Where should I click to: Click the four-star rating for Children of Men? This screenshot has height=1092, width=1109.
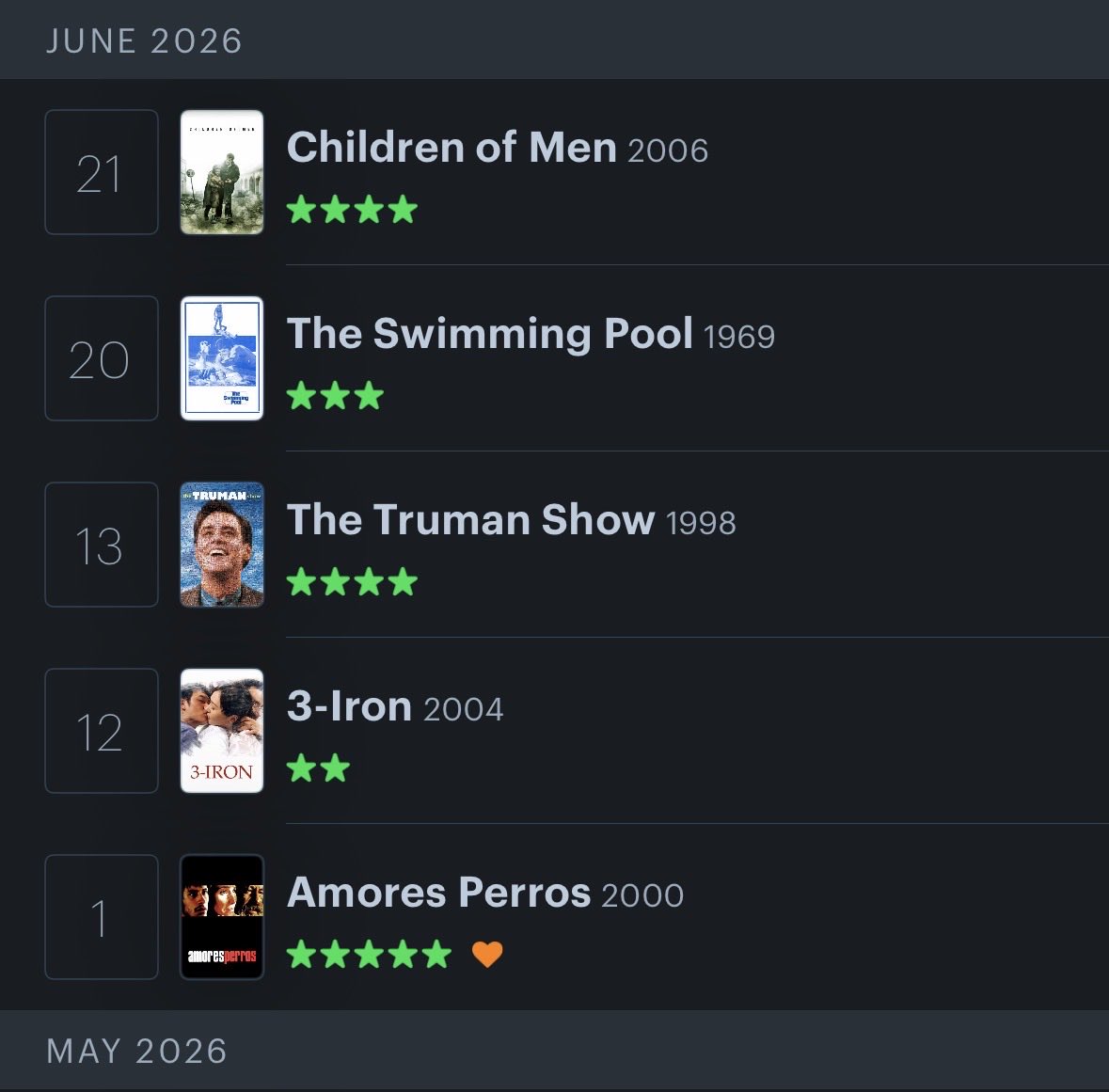[x=352, y=210]
